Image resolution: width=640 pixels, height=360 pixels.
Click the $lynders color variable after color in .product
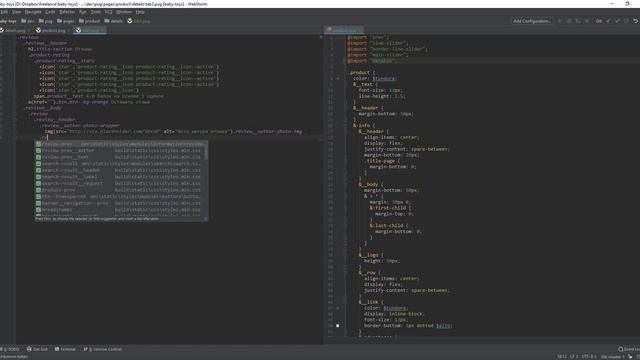[384, 78]
